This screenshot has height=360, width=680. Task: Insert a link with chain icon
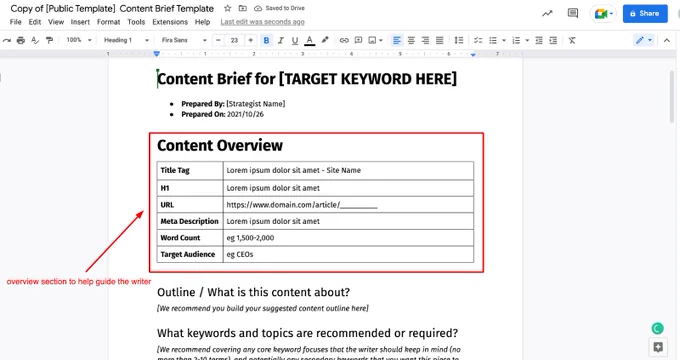(344, 40)
